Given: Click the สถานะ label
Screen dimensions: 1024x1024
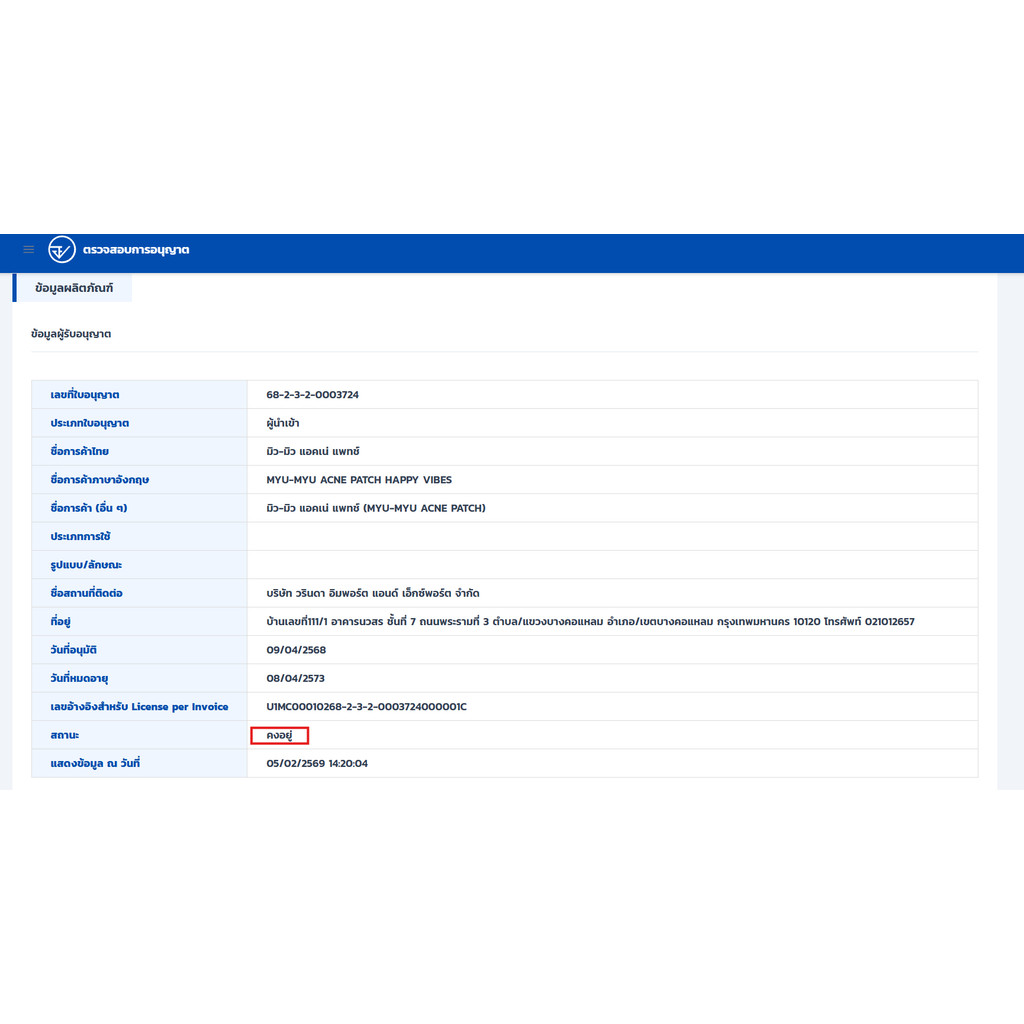Looking at the screenshot, I should (x=65, y=735).
